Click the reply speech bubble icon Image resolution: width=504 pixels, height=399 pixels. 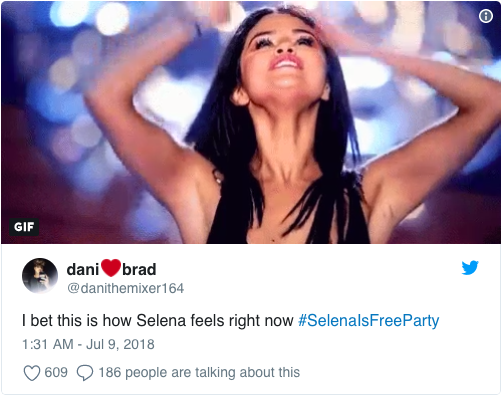pos(85,372)
